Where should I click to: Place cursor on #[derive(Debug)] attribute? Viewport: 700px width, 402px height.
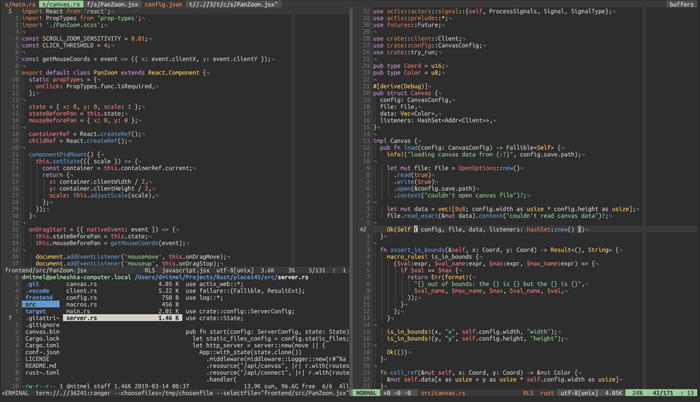400,86
